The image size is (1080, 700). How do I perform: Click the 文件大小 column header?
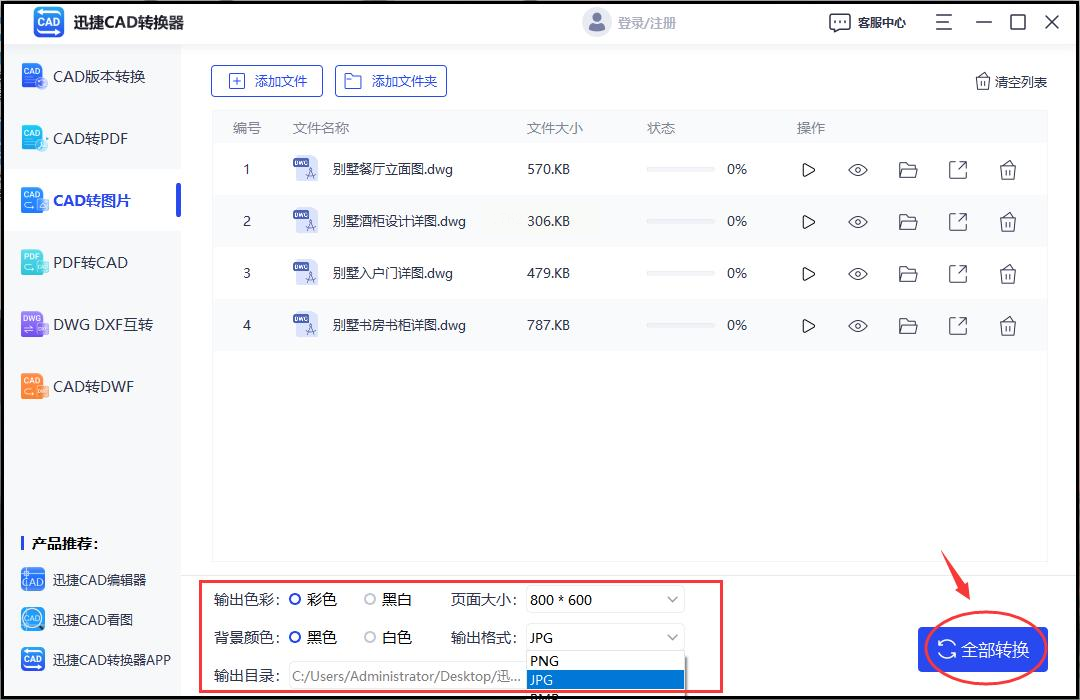point(554,128)
